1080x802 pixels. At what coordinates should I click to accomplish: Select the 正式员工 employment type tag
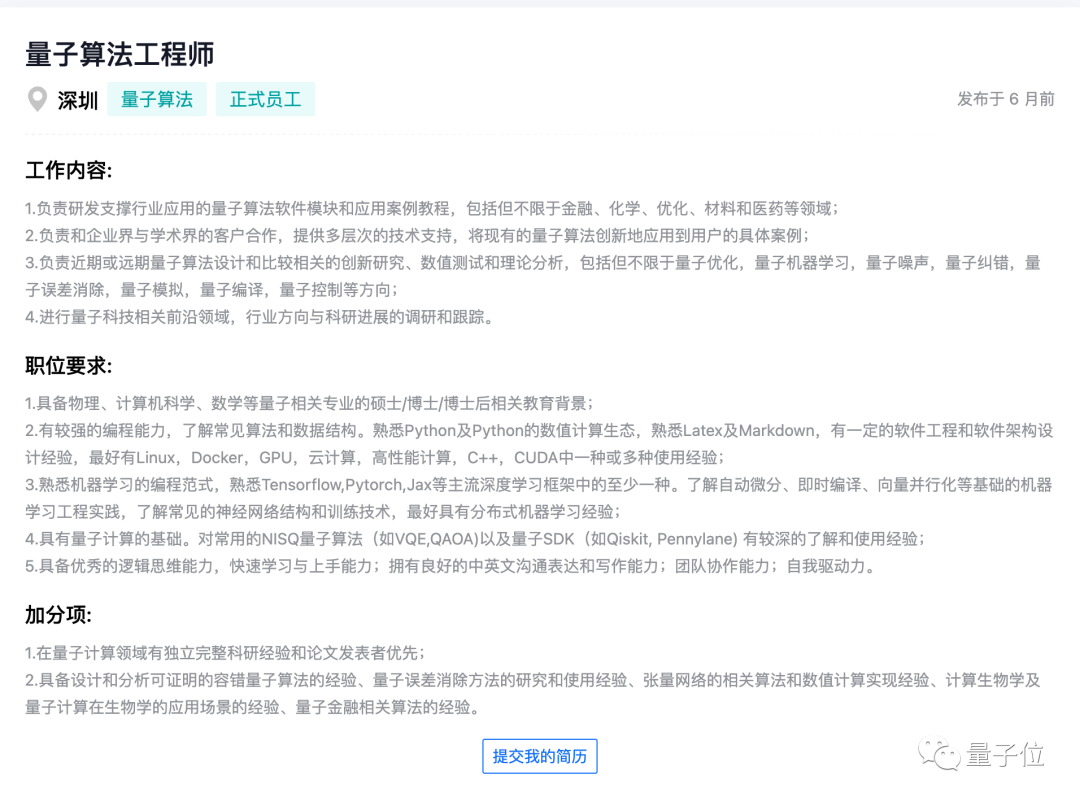tap(265, 99)
